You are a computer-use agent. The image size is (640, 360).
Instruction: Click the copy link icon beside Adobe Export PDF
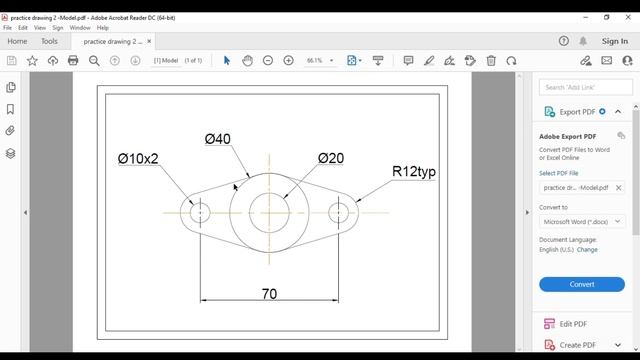(x=621, y=136)
